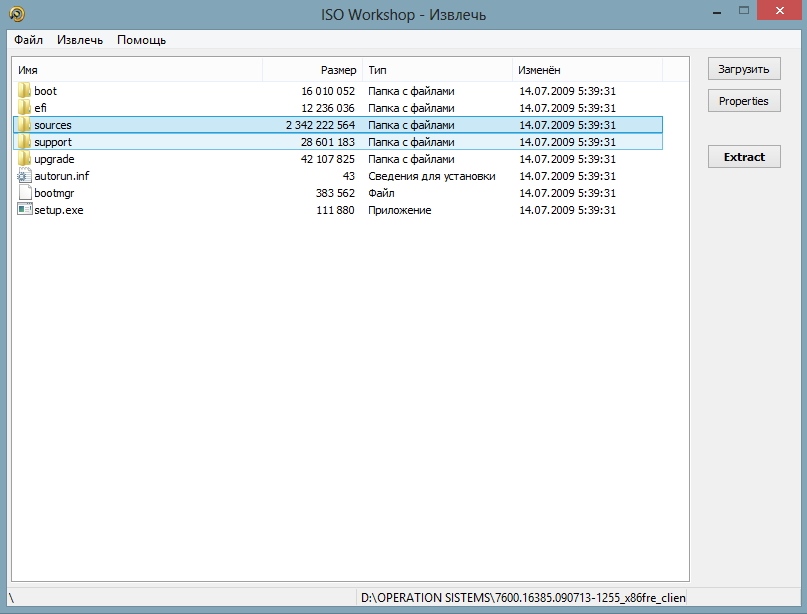Open the Помощь menu

[142, 40]
